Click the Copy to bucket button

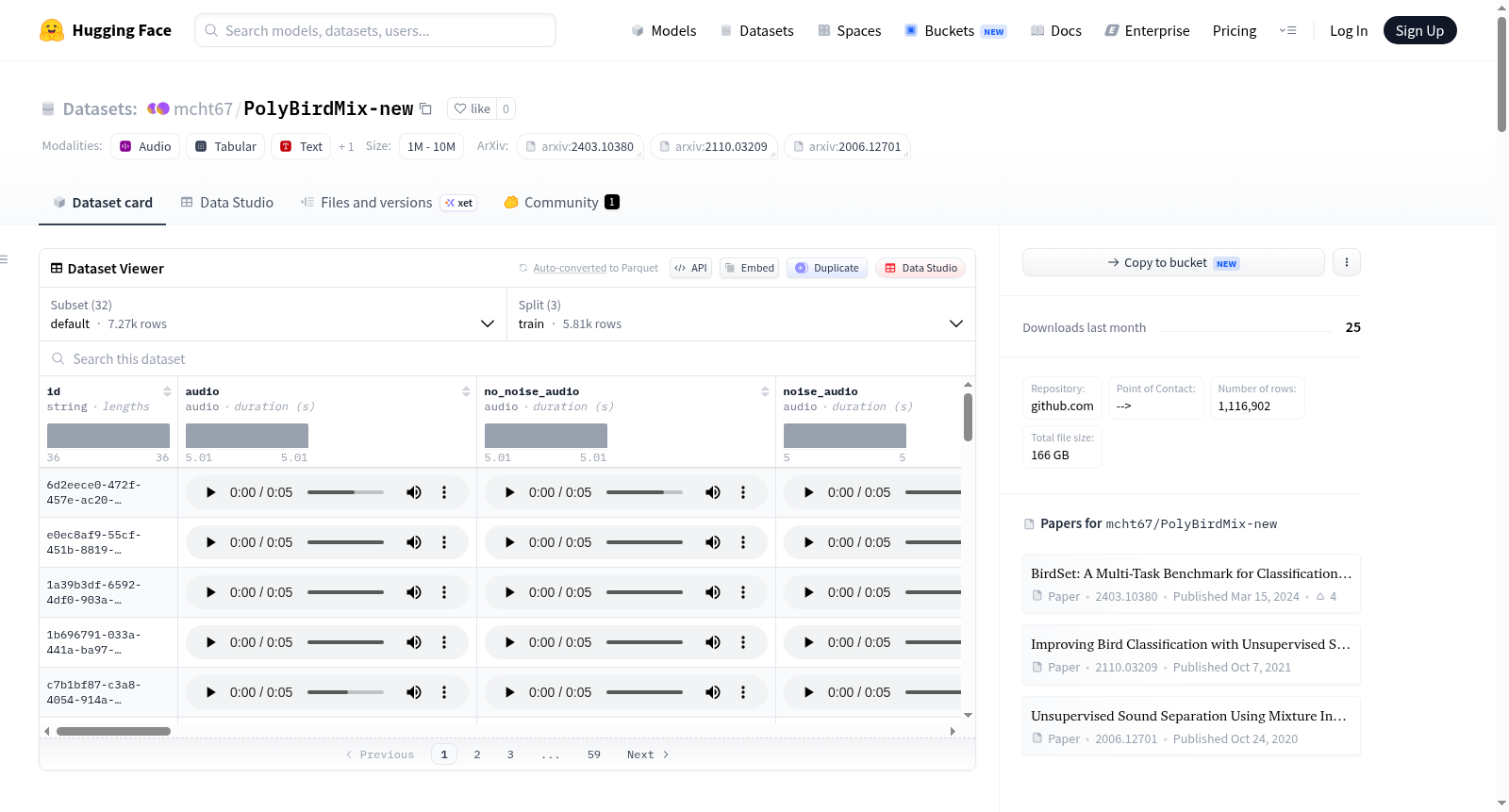1173,262
